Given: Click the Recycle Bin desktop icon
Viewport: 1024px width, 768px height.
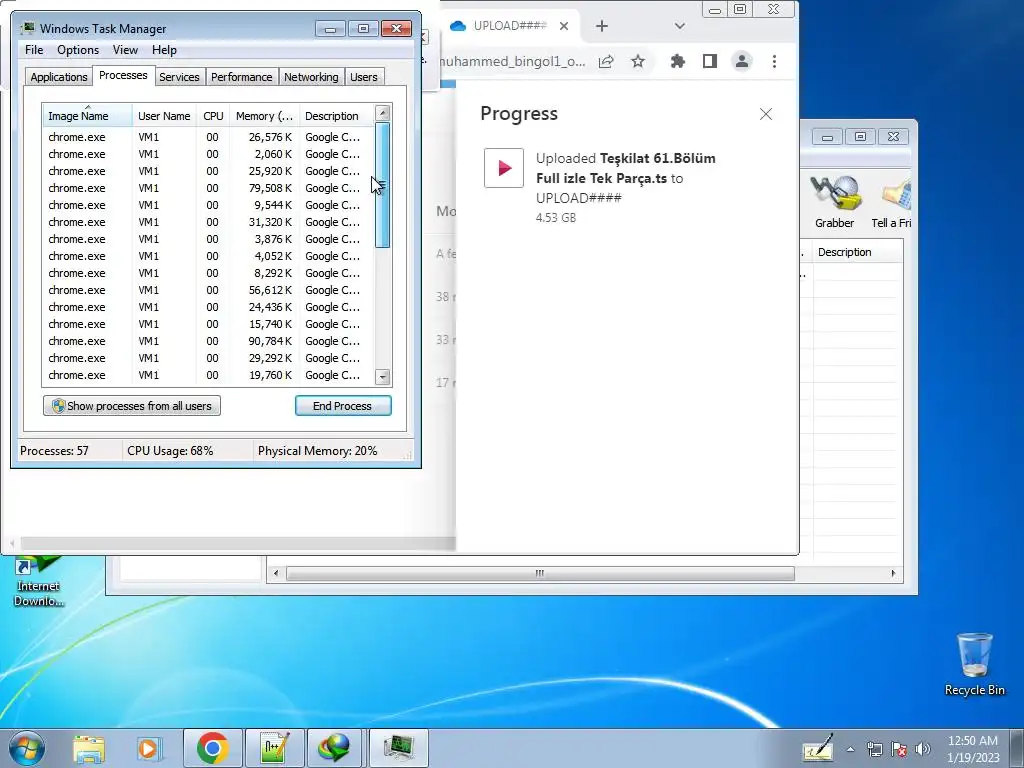Looking at the screenshot, I should point(974,664).
